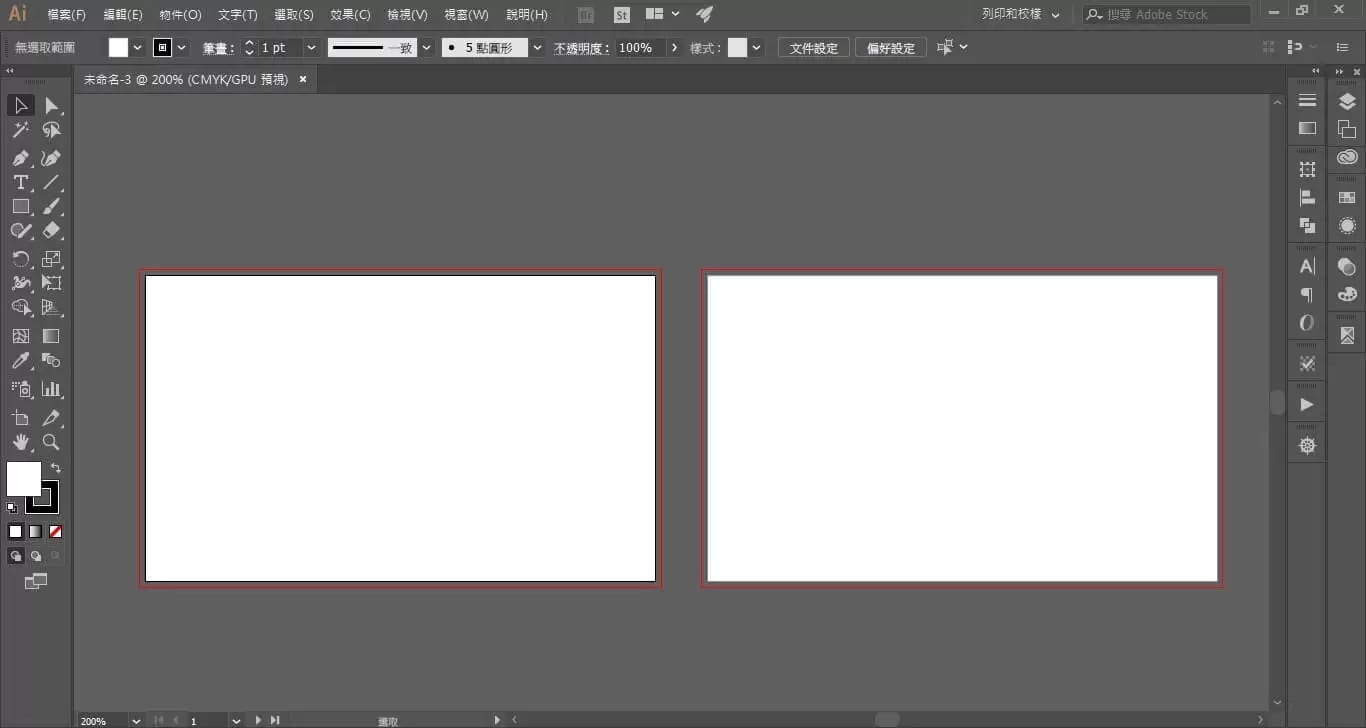This screenshot has width=1366, height=728.
Task: Switch to Gradient fill mode
Action: tap(35, 531)
